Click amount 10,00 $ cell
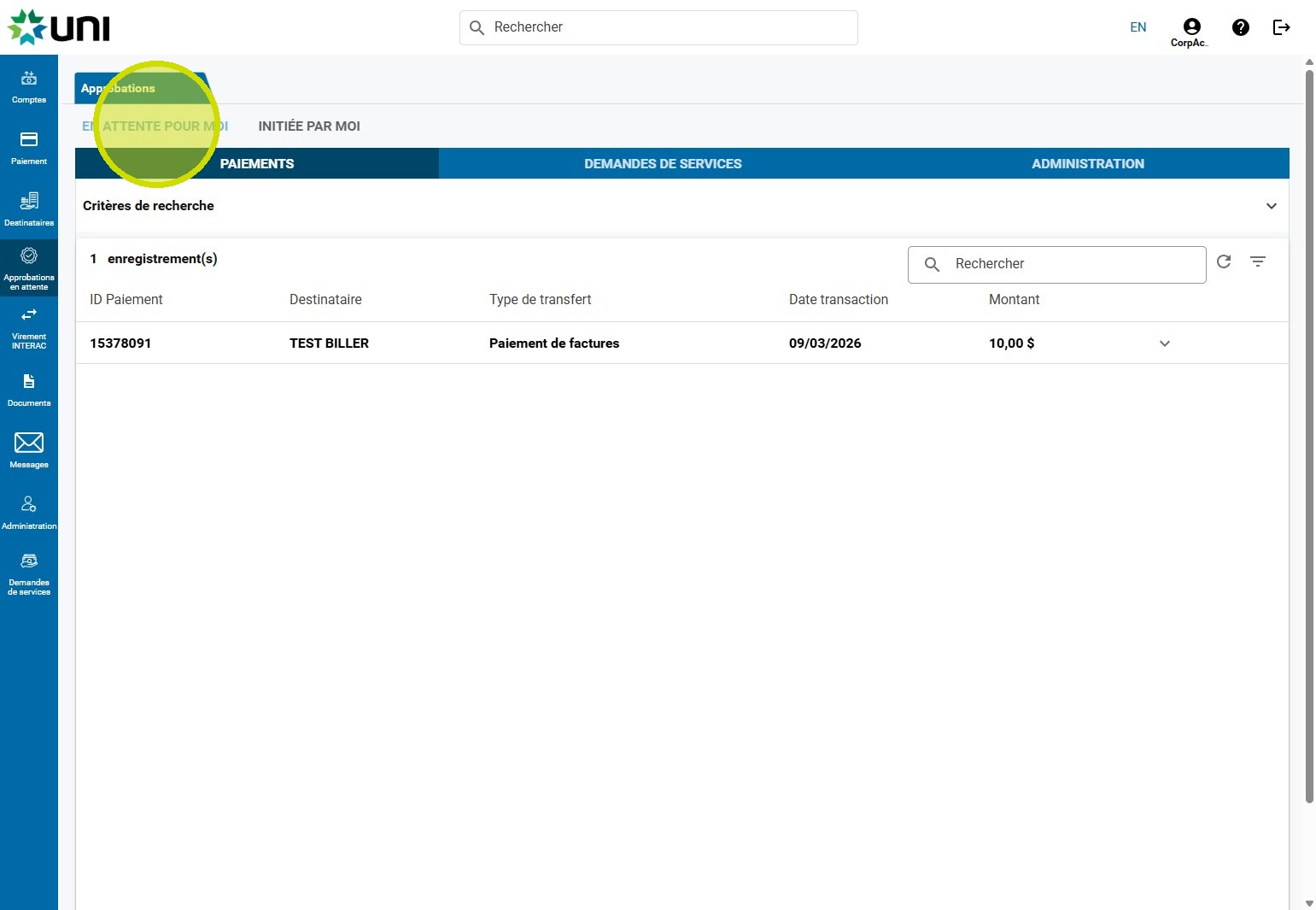Viewport: 1316px width, 910px height. tap(1011, 343)
